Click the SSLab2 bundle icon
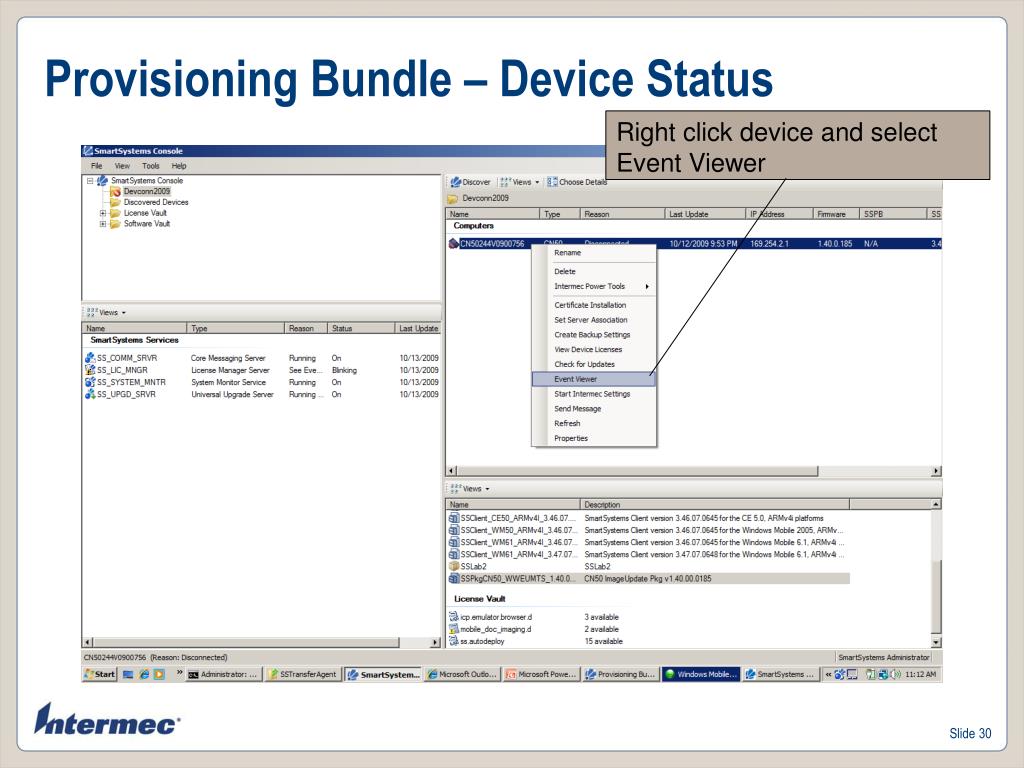This screenshot has width=1024, height=768. tap(454, 566)
